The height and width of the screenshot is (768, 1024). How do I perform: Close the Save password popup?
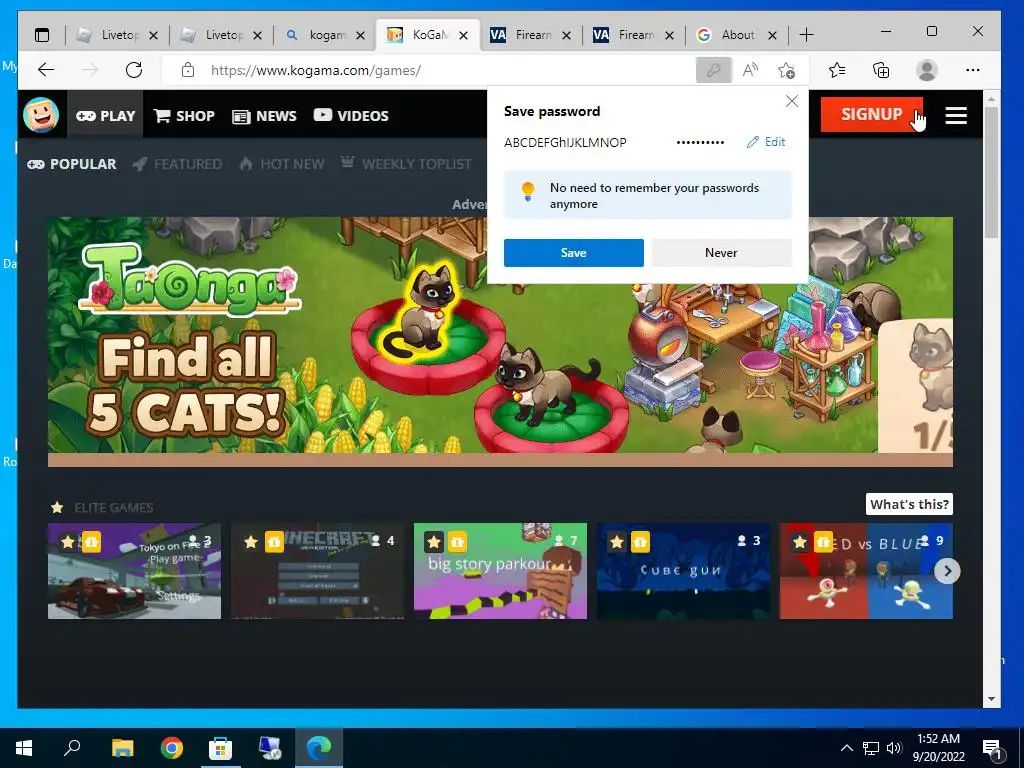tap(792, 101)
